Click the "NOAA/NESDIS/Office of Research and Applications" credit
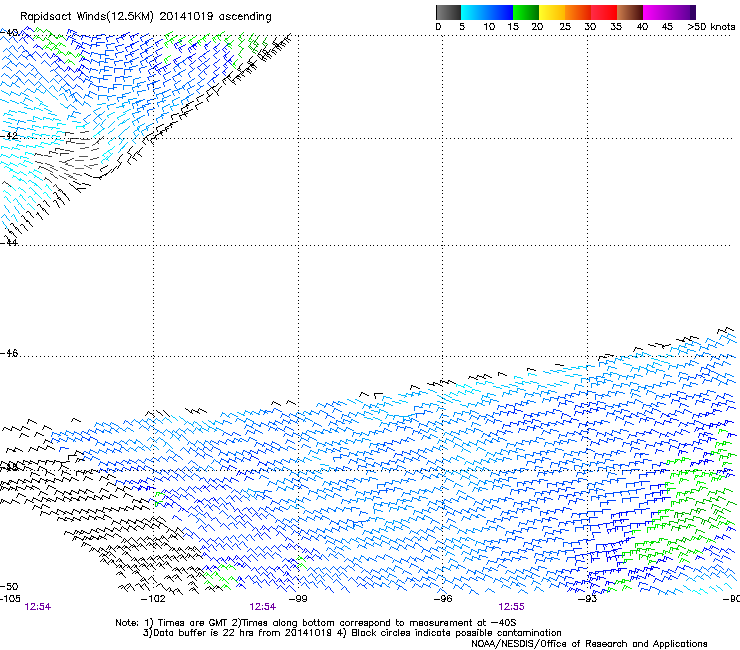740x650 pixels. coord(589,644)
